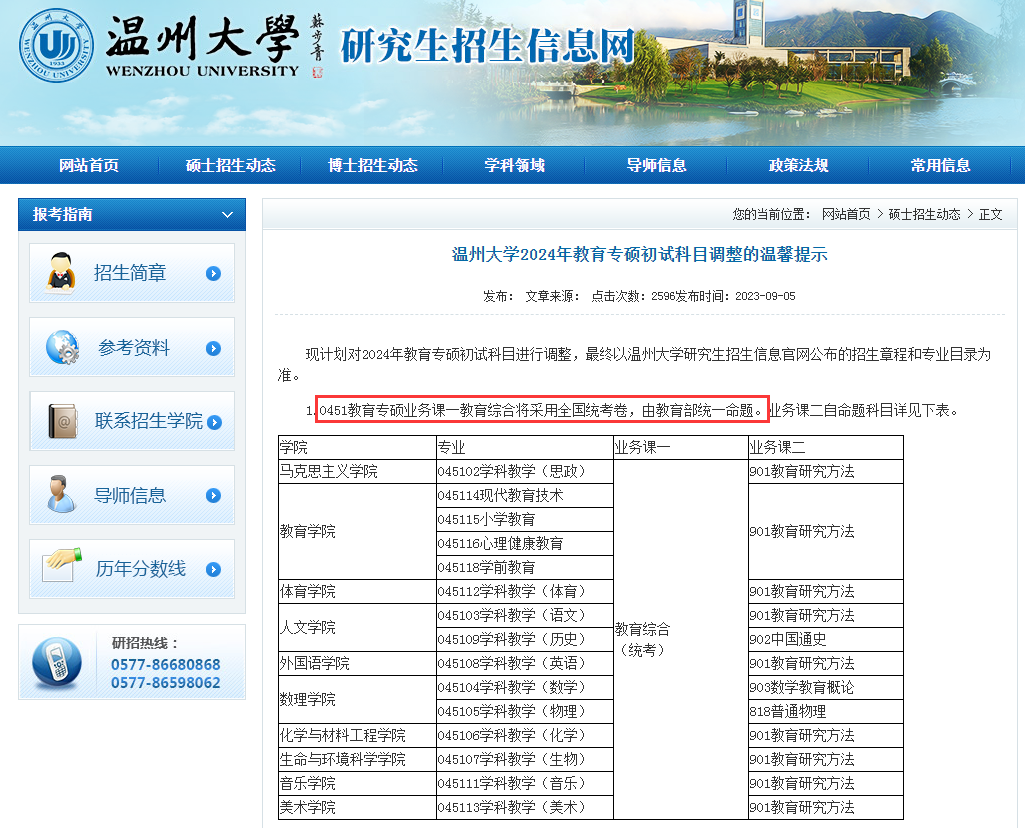Screen dimensions: 1025x828
Task: Open the 网站首页 navigation tab
Action: (x=89, y=165)
